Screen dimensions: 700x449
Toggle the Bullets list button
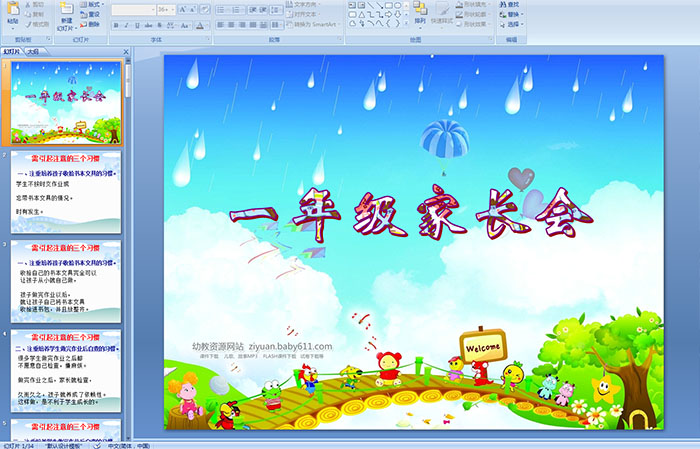(x=222, y=10)
